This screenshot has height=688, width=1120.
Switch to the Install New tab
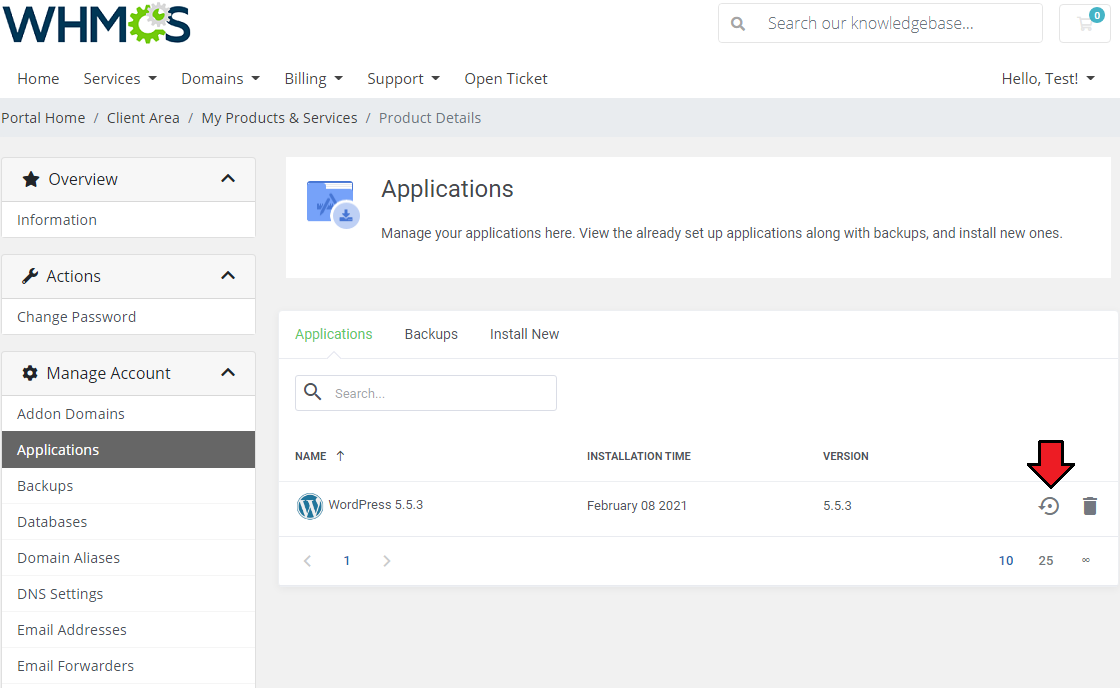point(524,334)
